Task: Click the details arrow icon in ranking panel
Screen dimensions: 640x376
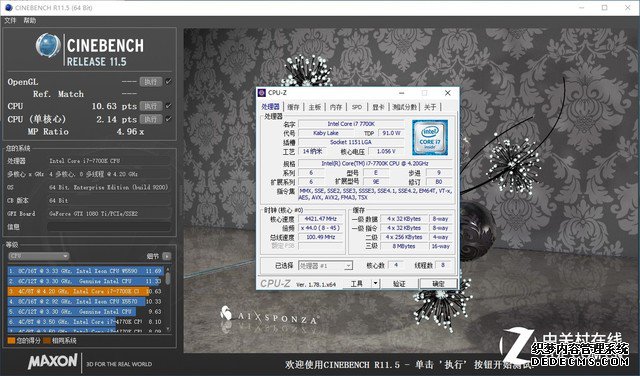Action: tap(167, 256)
